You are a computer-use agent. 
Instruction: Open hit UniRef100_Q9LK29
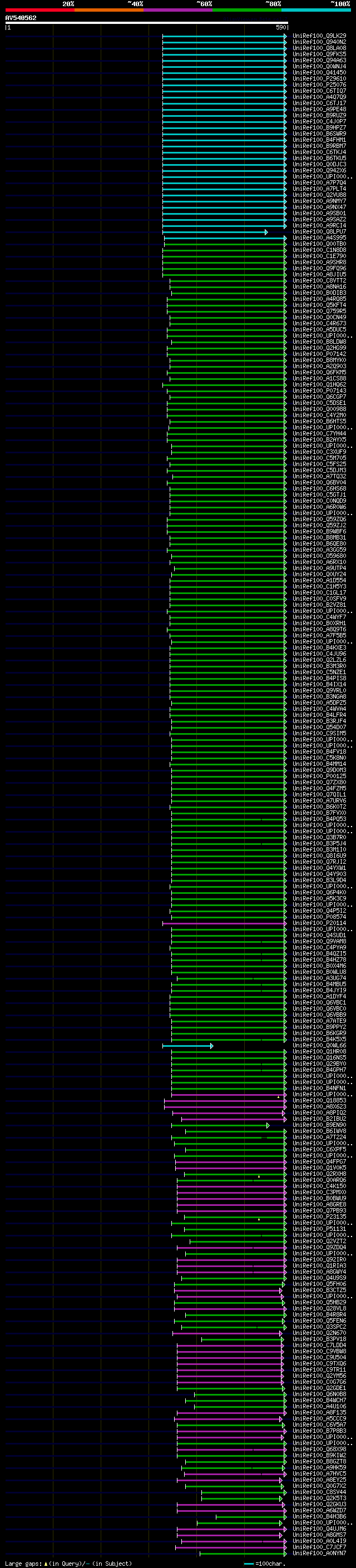pyautogui.click(x=319, y=36)
